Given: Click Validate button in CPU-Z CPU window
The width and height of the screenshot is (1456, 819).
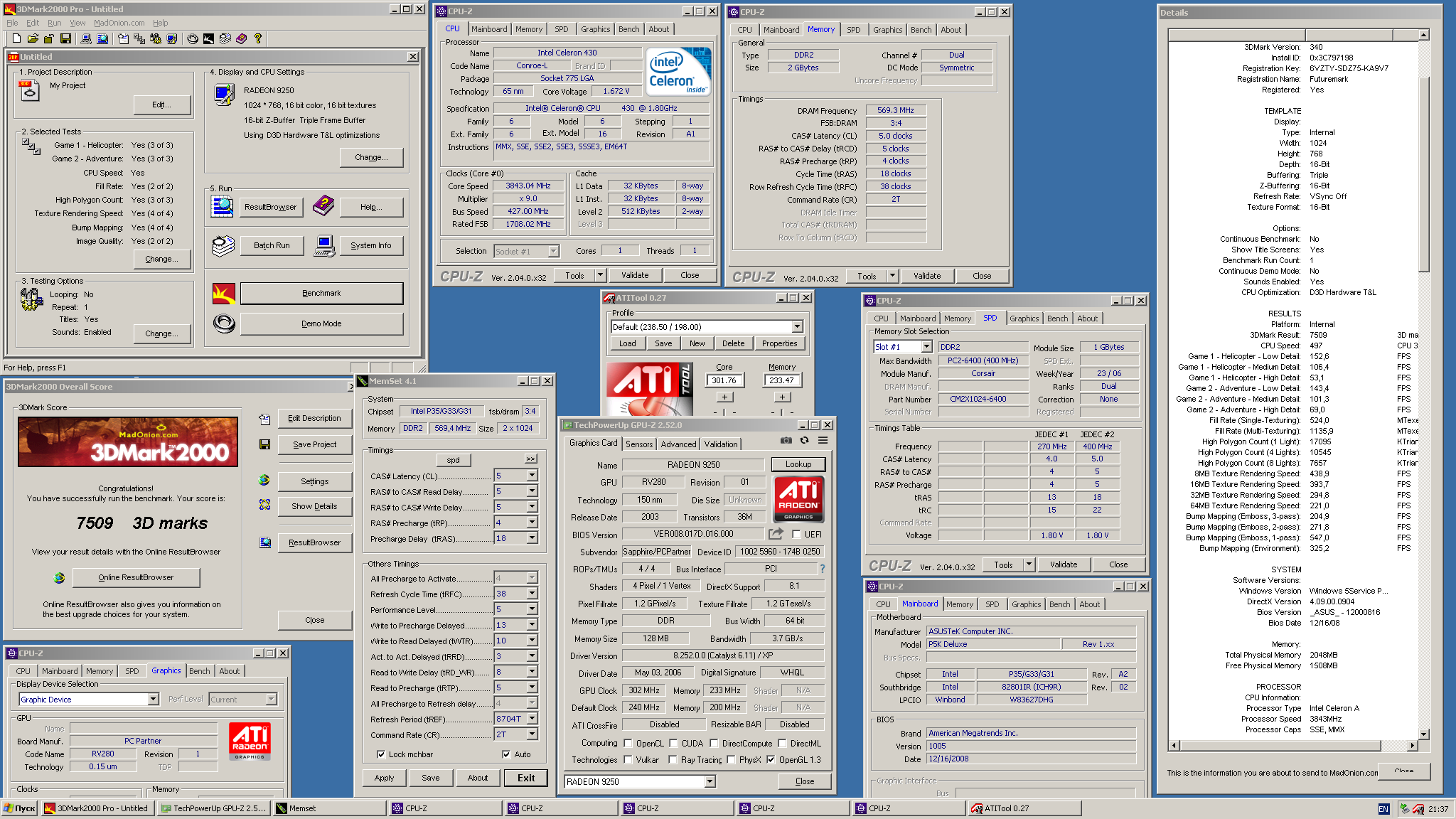Looking at the screenshot, I should (635, 275).
